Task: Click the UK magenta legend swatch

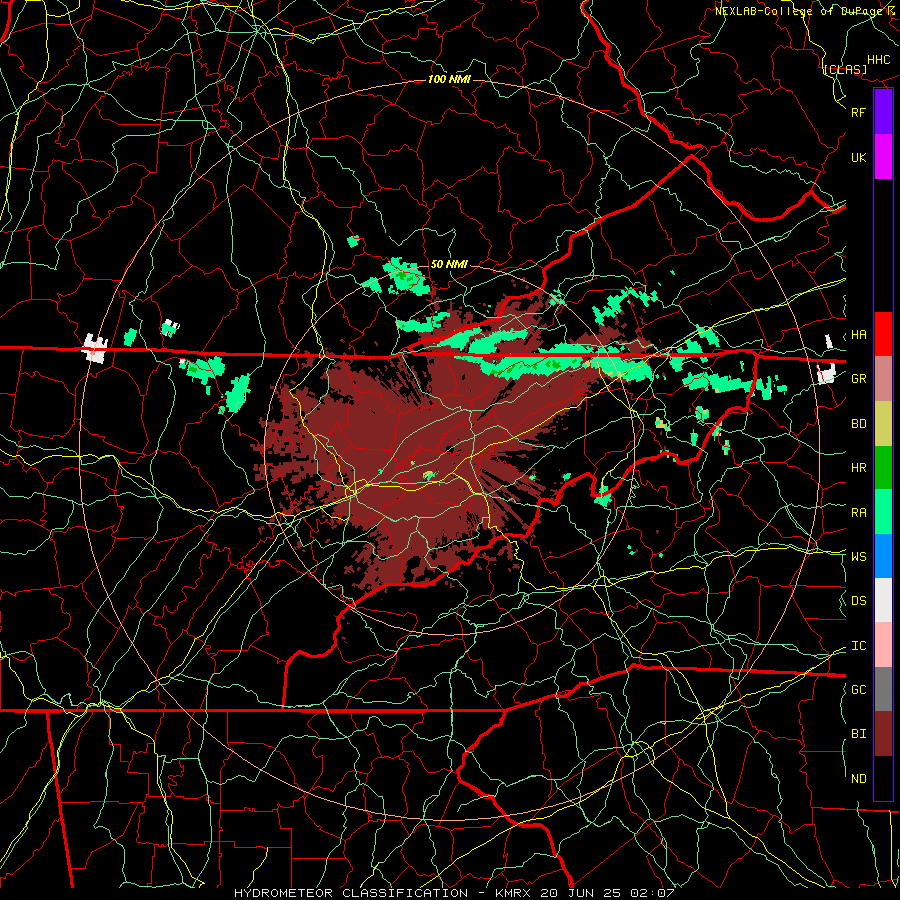Action: [x=883, y=157]
